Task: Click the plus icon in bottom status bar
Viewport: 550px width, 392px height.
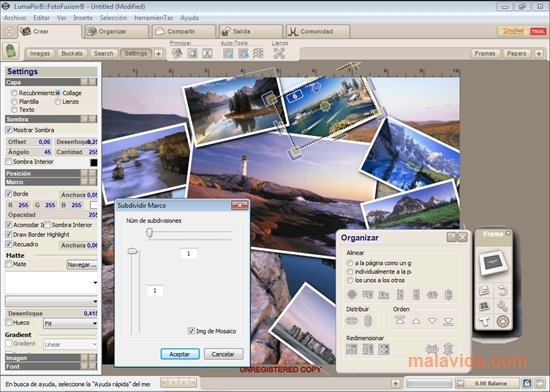Action: coord(395,383)
